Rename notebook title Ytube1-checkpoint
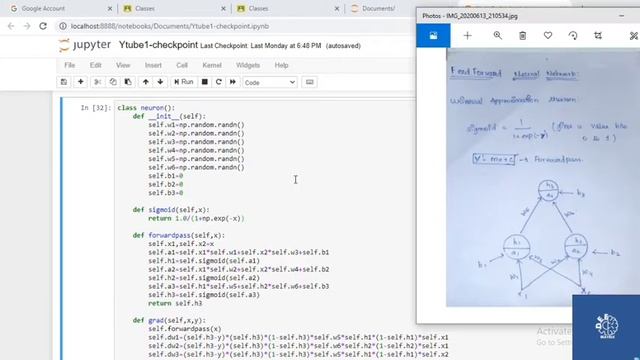Screen dimensions: 640x360 pos(158,45)
